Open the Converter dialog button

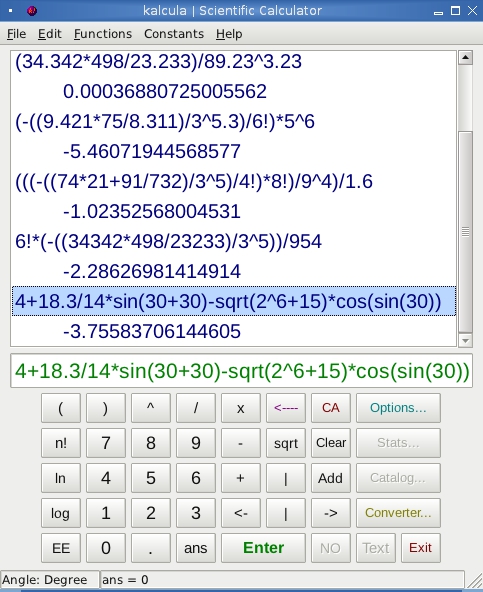(398, 513)
